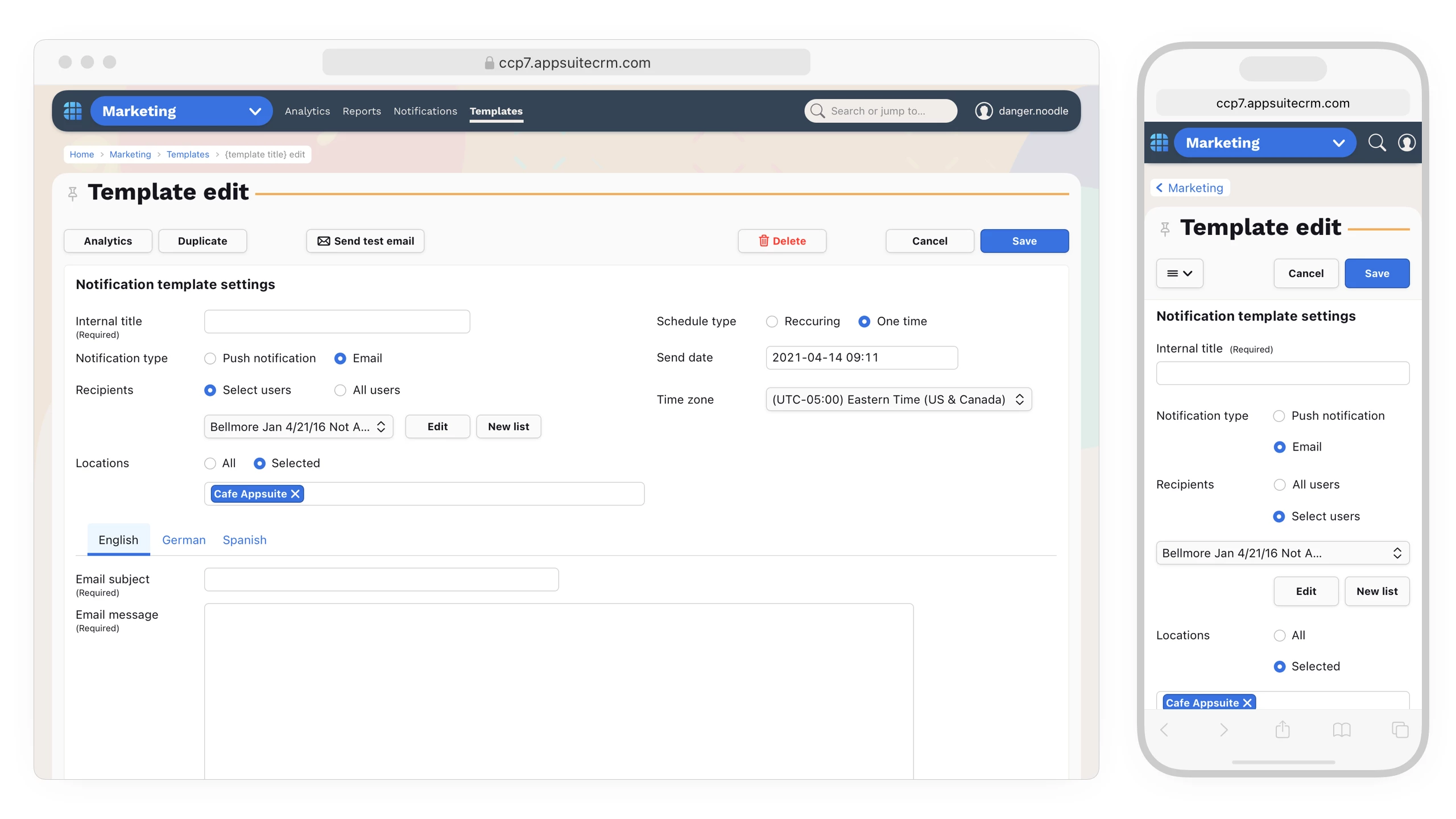Remove Cafe Appsuite tag in desktop locations field

[x=295, y=494]
